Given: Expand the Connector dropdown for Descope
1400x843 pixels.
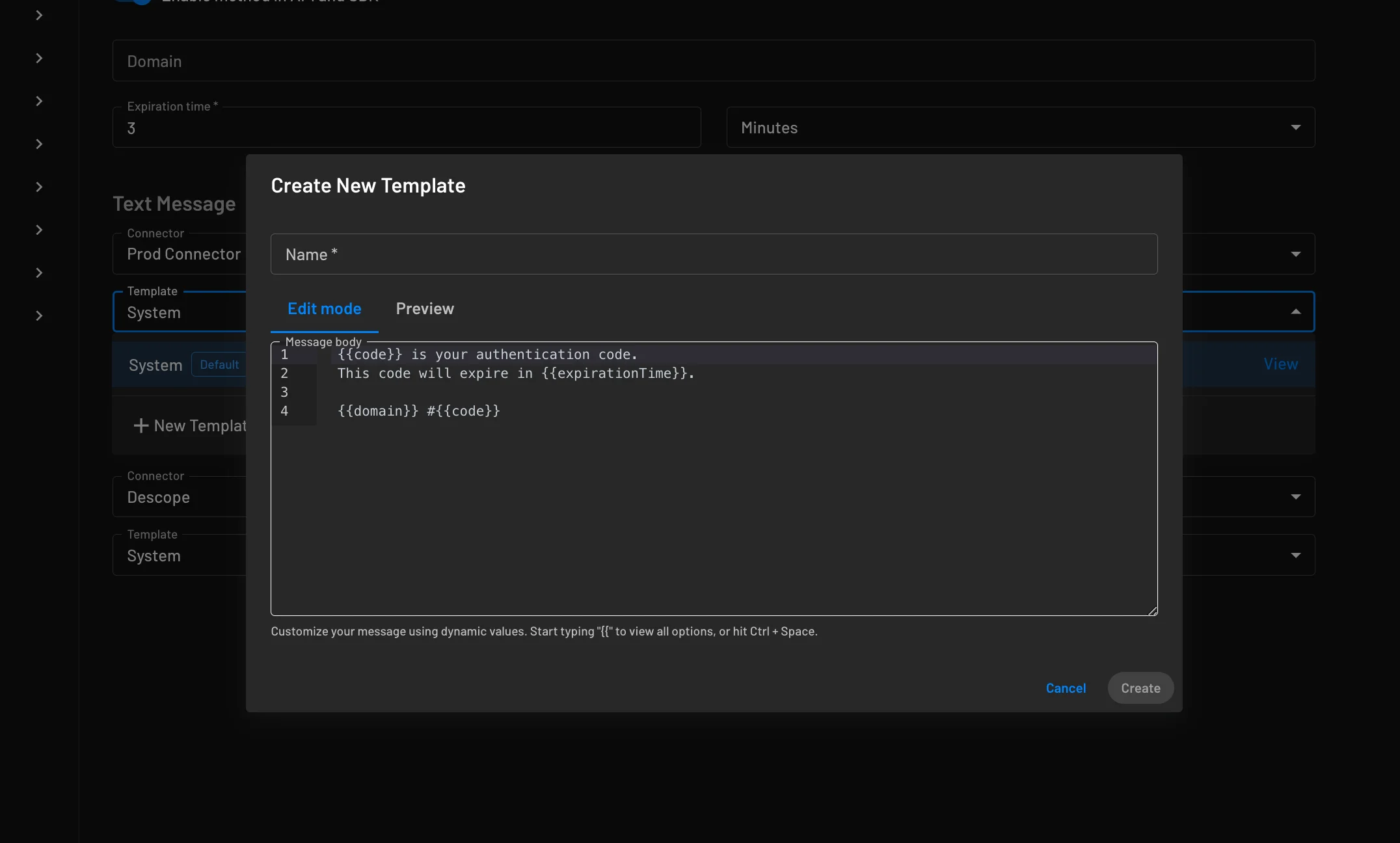Looking at the screenshot, I should click(x=1295, y=496).
